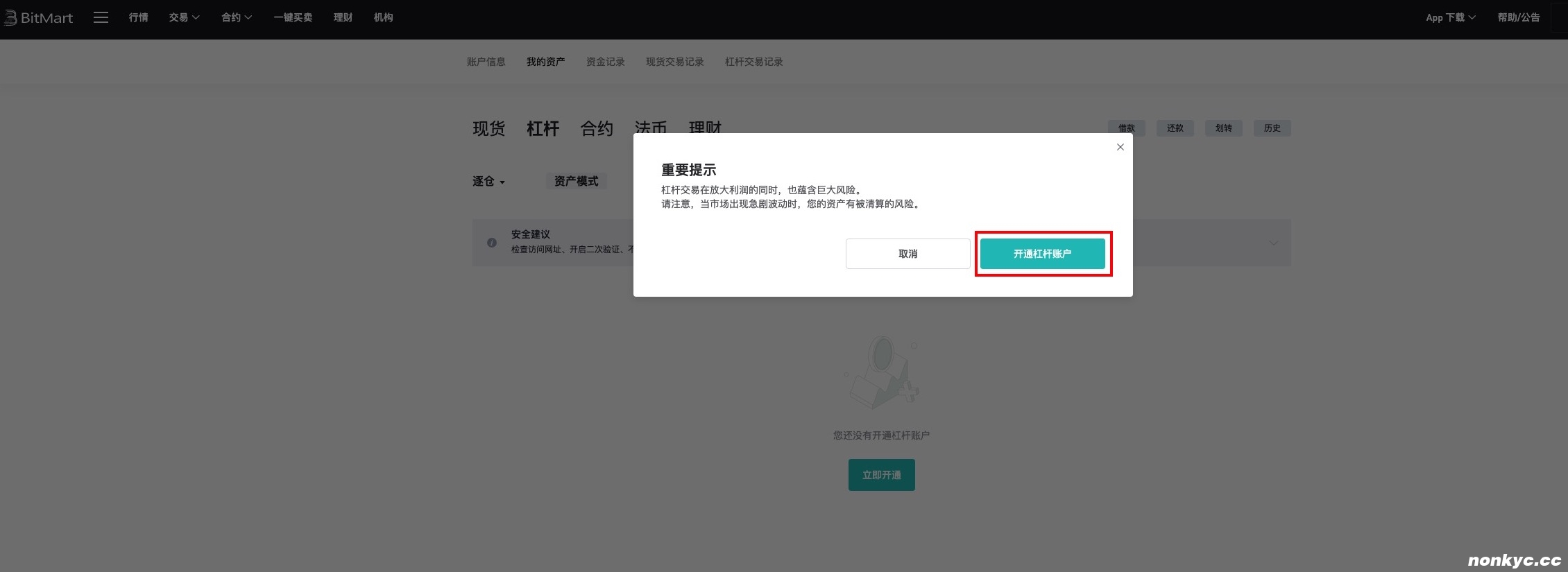
Task: Click the 划转 transfer button
Action: [x=1223, y=128]
